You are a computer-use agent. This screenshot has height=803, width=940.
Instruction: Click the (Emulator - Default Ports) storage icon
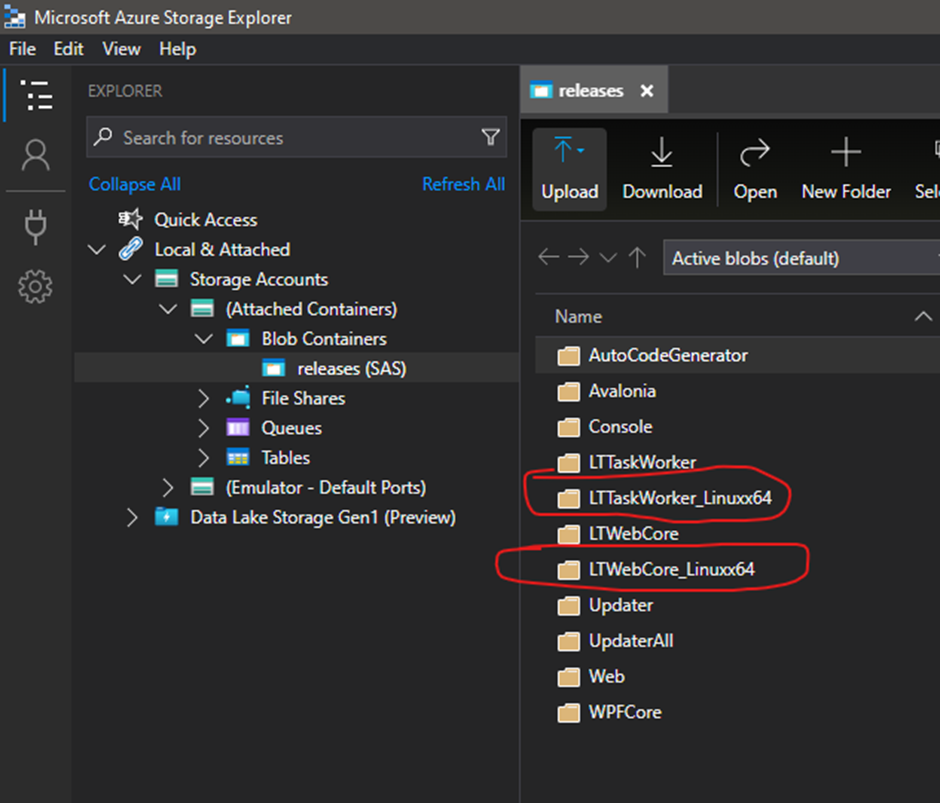202,487
